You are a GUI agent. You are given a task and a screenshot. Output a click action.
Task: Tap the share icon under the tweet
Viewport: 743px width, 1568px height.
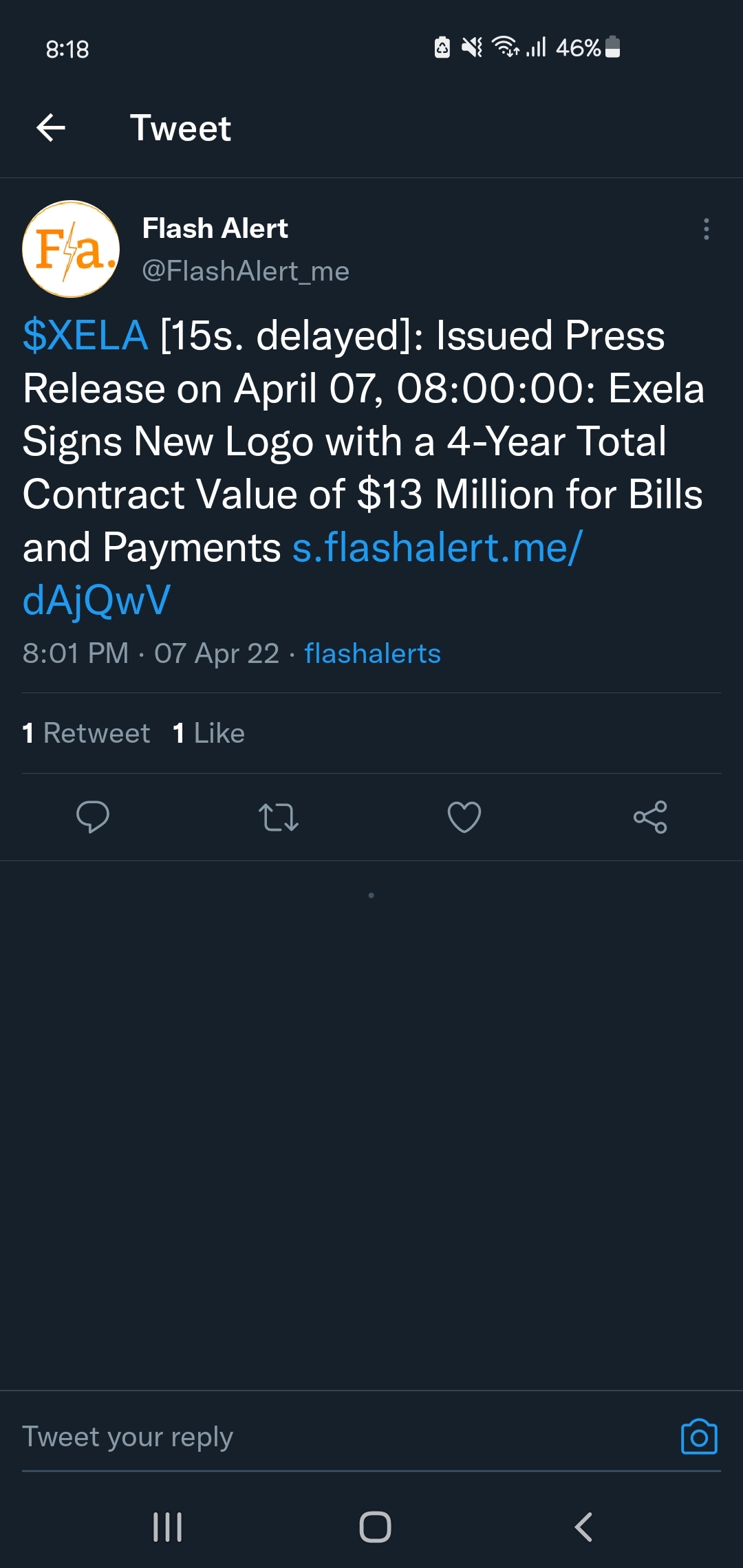click(650, 817)
